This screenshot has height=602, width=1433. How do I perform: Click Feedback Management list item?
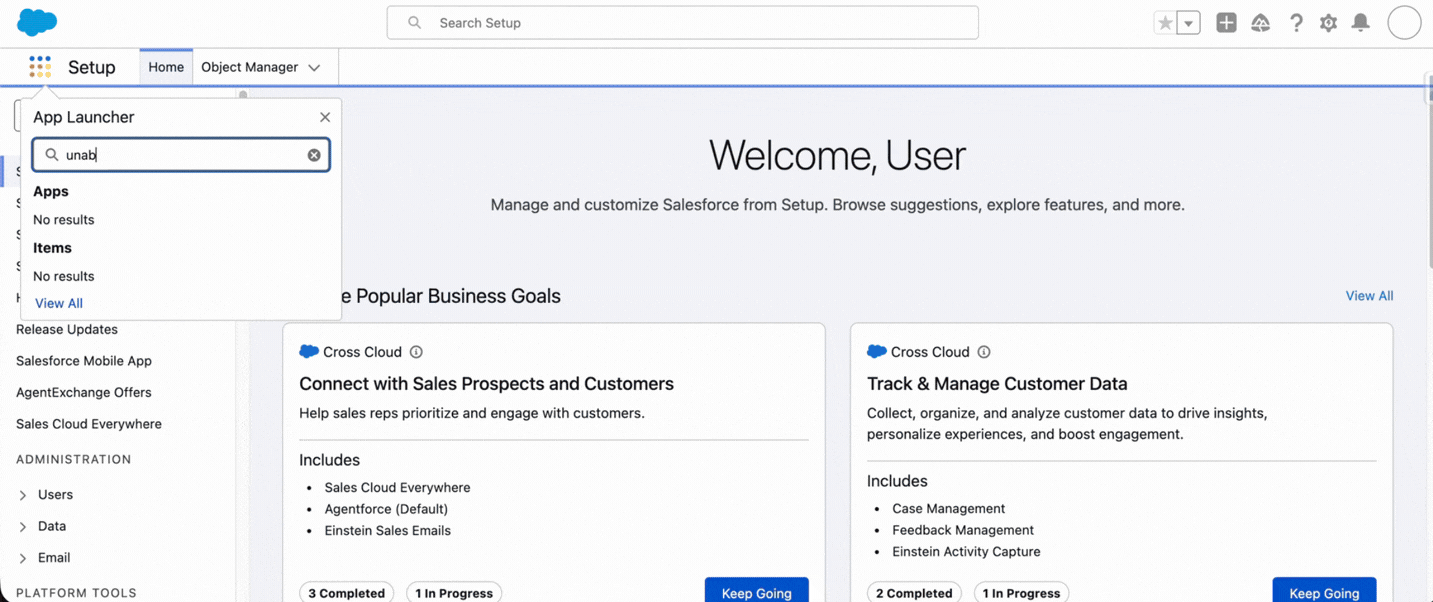pos(963,530)
